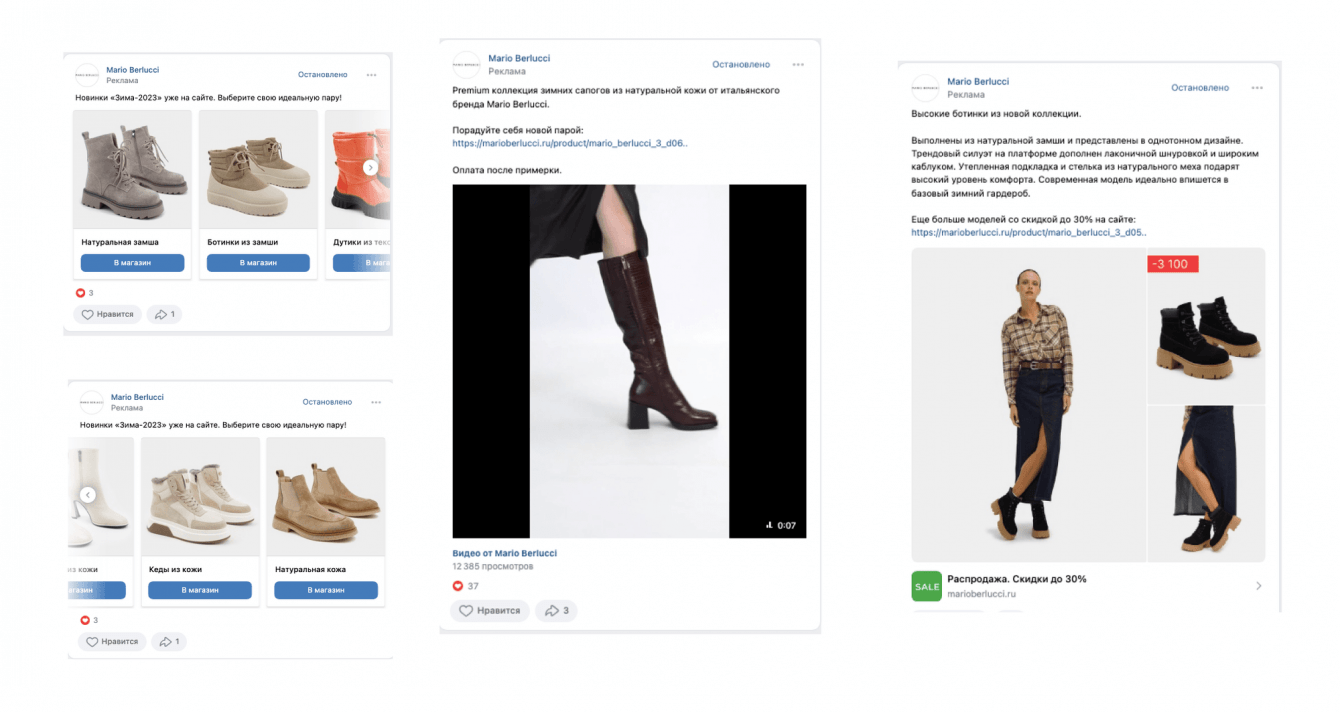Image resolution: width=1340 pixels, height=712 pixels.
Task: Open sale link chevron next to Распродажа
Action: click(1258, 586)
